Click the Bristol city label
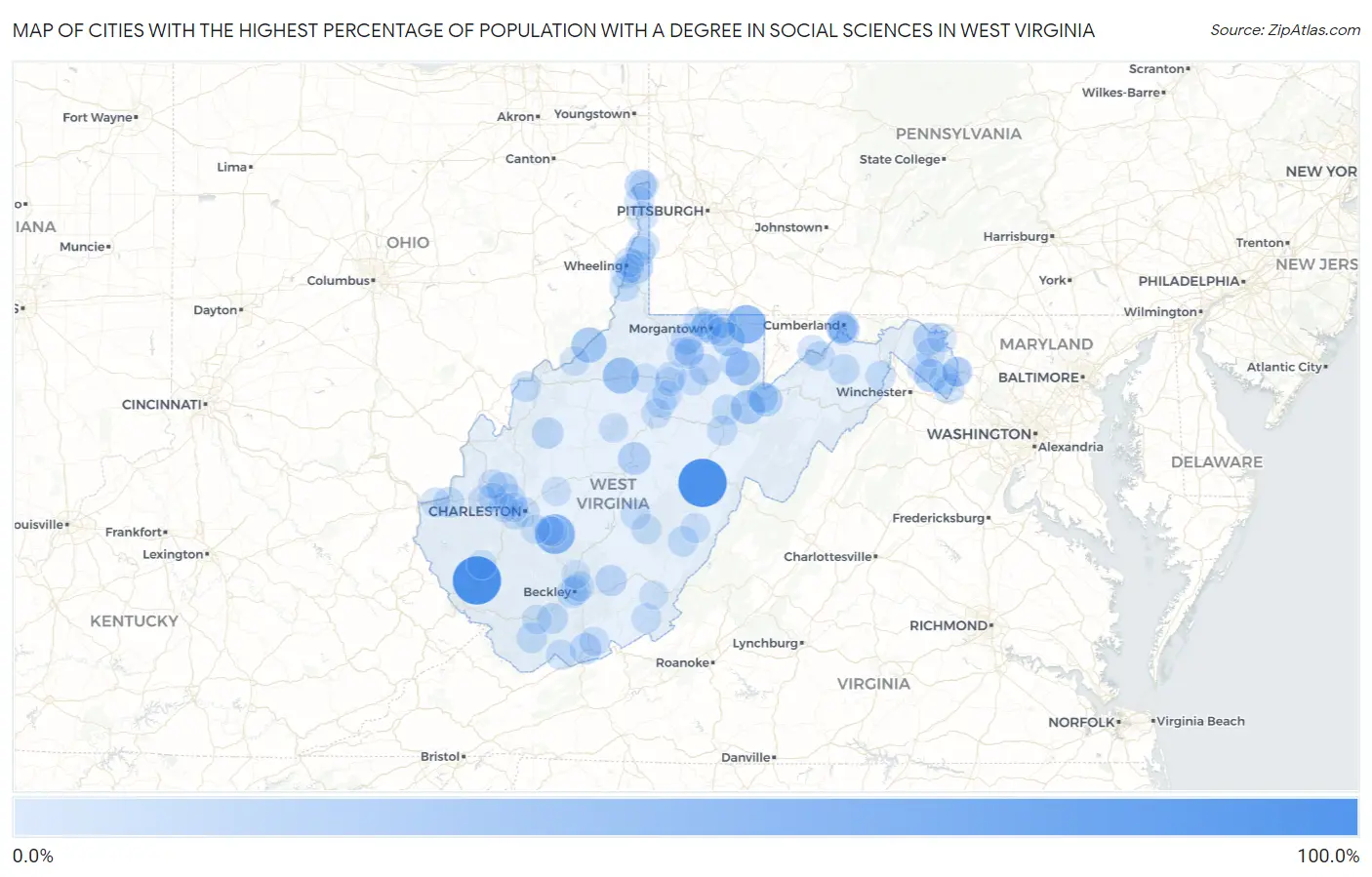The height and width of the screenshot is (877, 1372). click(440, 757)
